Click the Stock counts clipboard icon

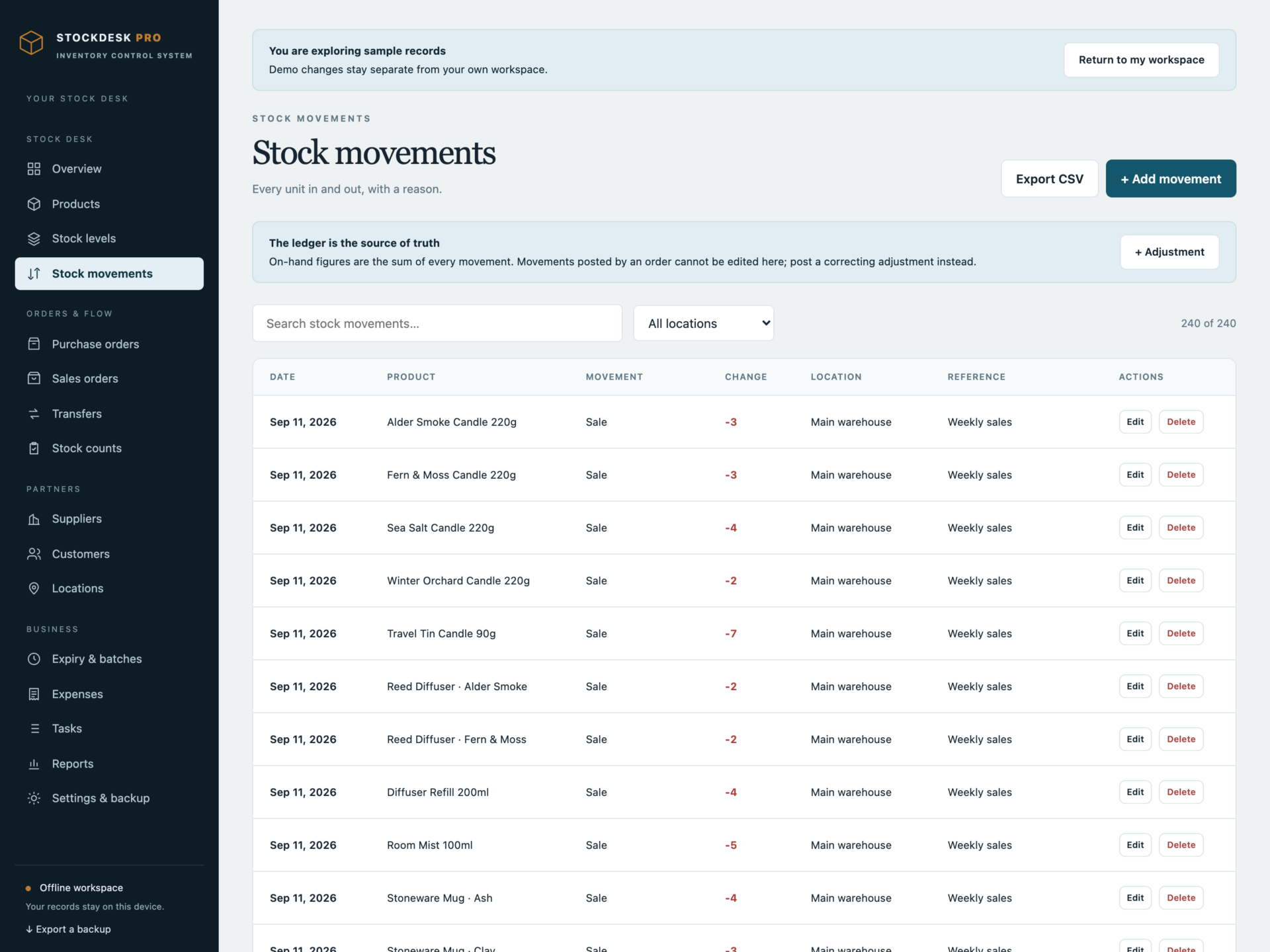(x=34, y=448)
